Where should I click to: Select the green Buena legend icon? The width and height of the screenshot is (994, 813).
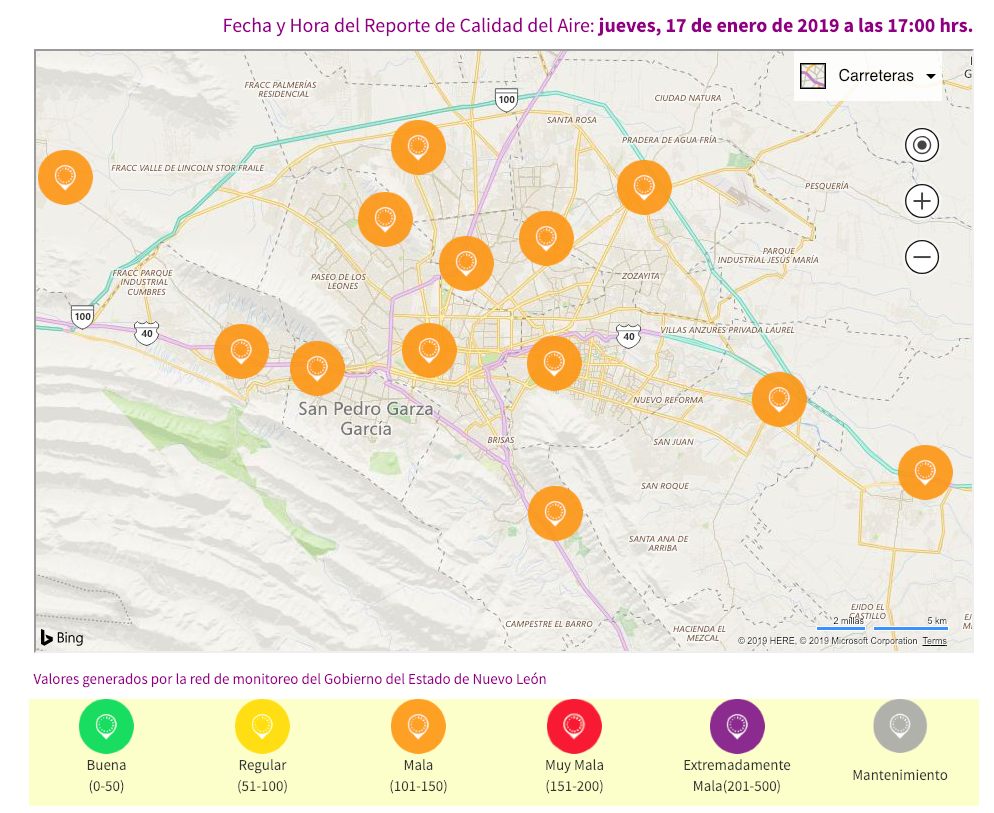[106, 727]
